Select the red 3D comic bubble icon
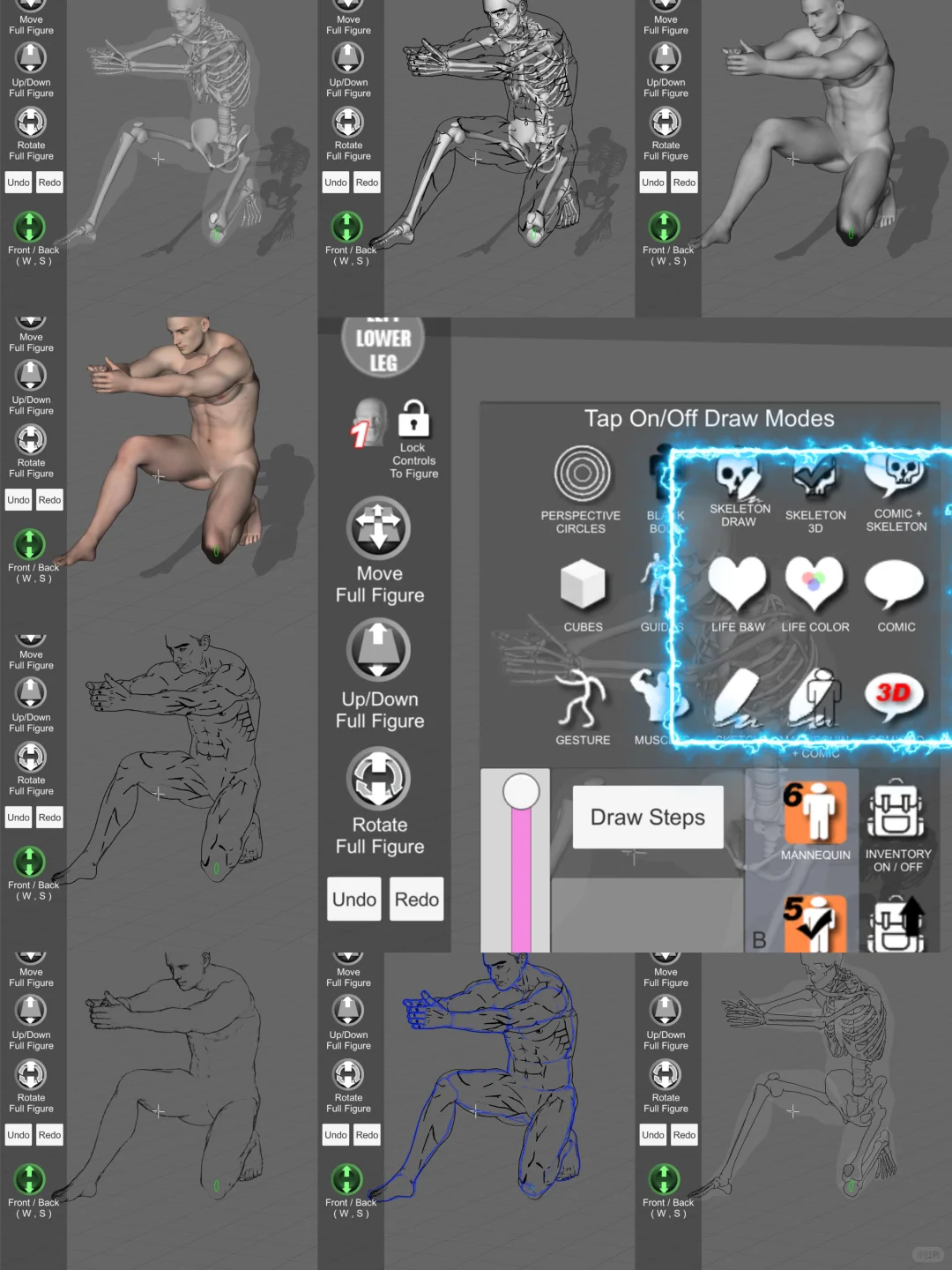 [895, 696]
